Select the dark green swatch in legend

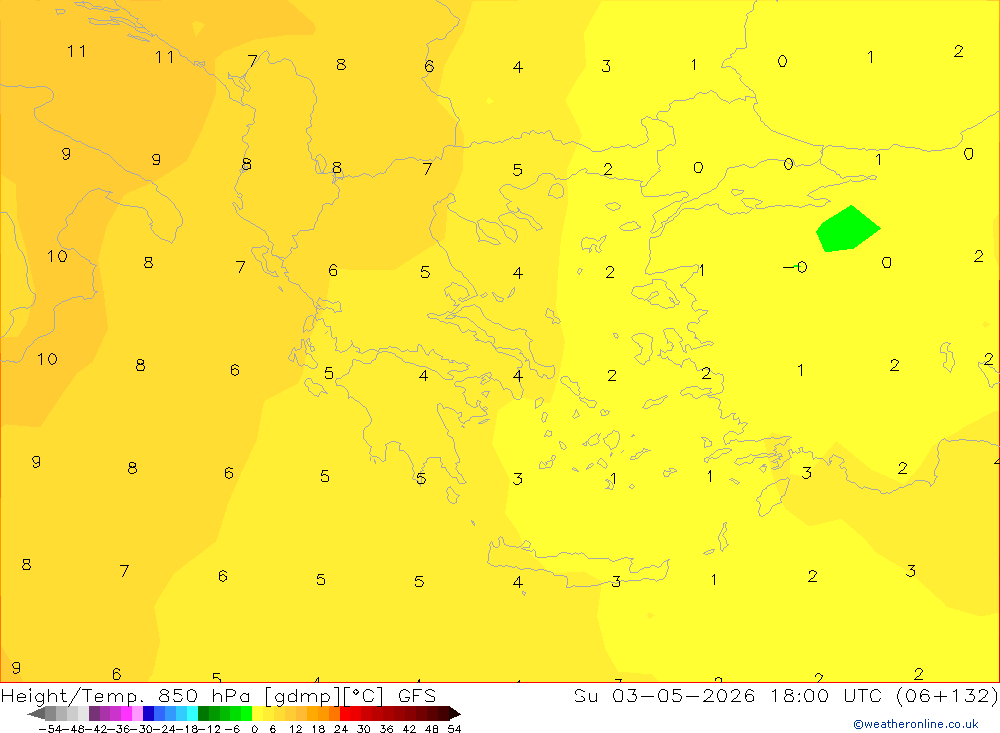pos(203,713)
